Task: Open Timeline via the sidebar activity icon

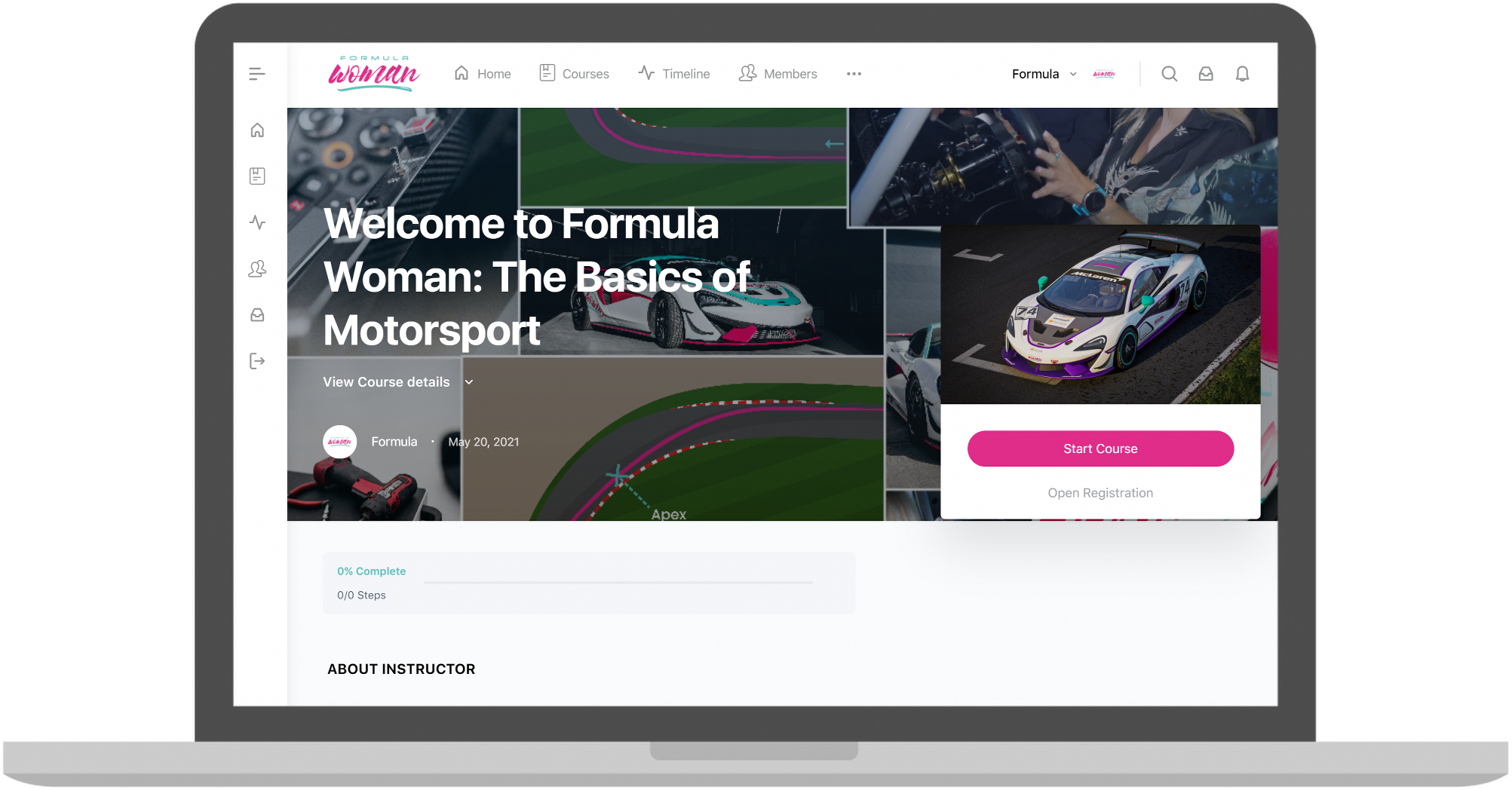Action: 257,222
